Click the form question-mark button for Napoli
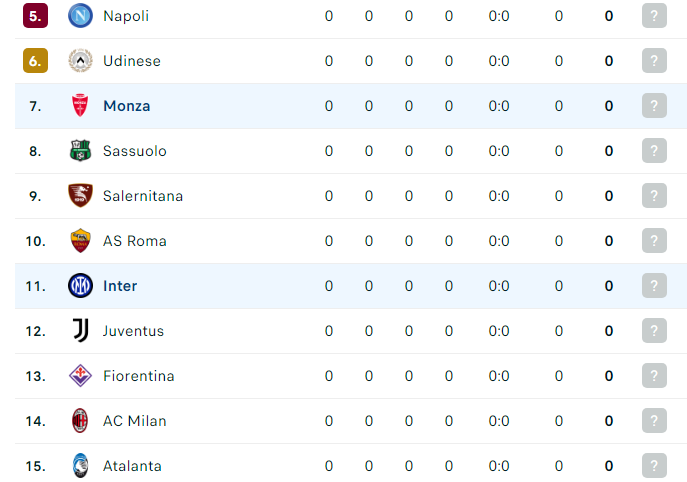This screenshot has width=687, height=482. tap(654, 15)
